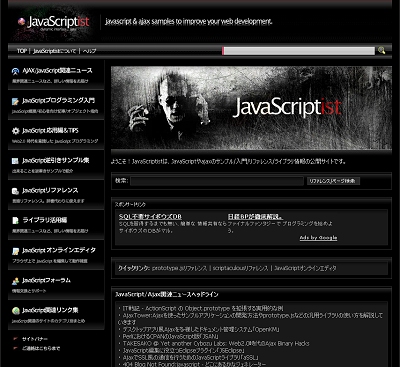Open the TAKESAKO Ajax Binary Hacks headline
This screenshot has height=367, width=400.
click(216, 343)
